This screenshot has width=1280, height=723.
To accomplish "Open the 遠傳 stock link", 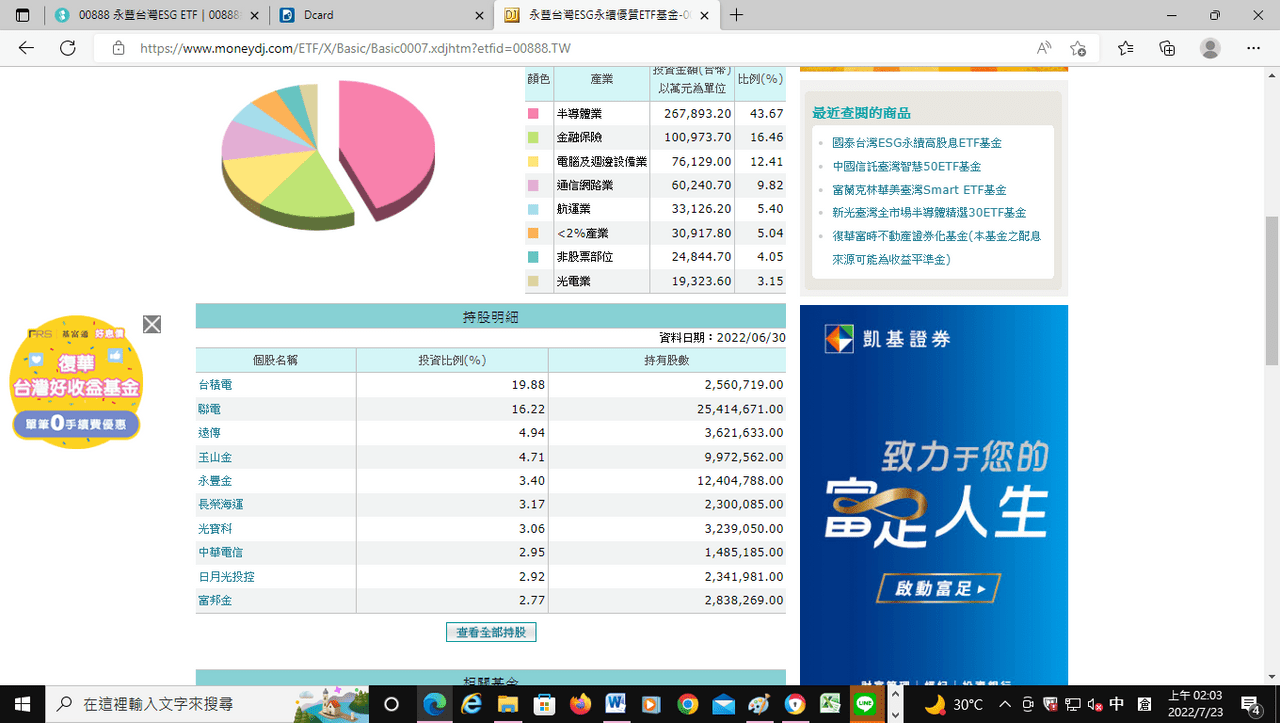I will click(209, 432).
